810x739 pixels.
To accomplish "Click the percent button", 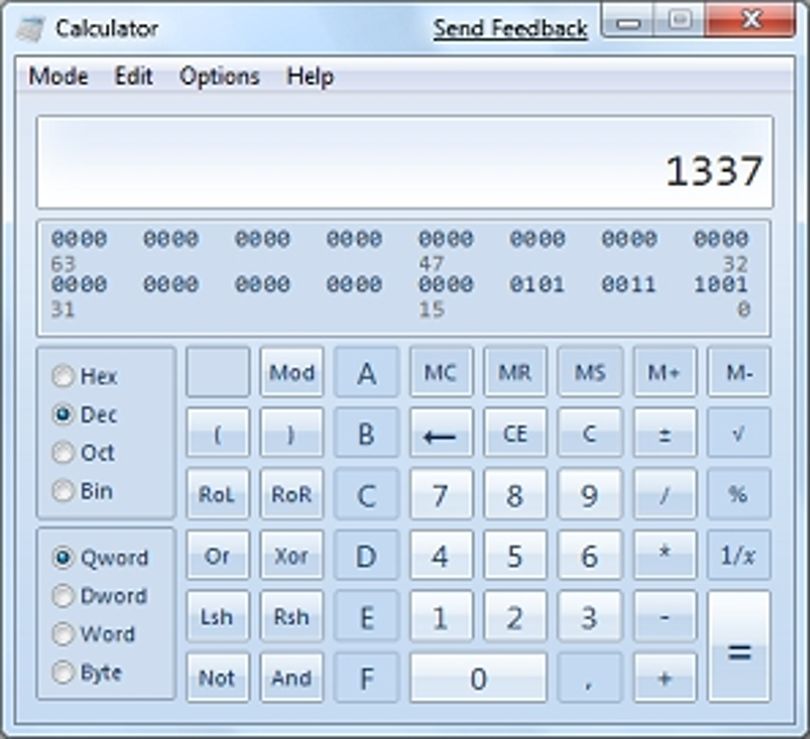I will (x=739, y=494).
